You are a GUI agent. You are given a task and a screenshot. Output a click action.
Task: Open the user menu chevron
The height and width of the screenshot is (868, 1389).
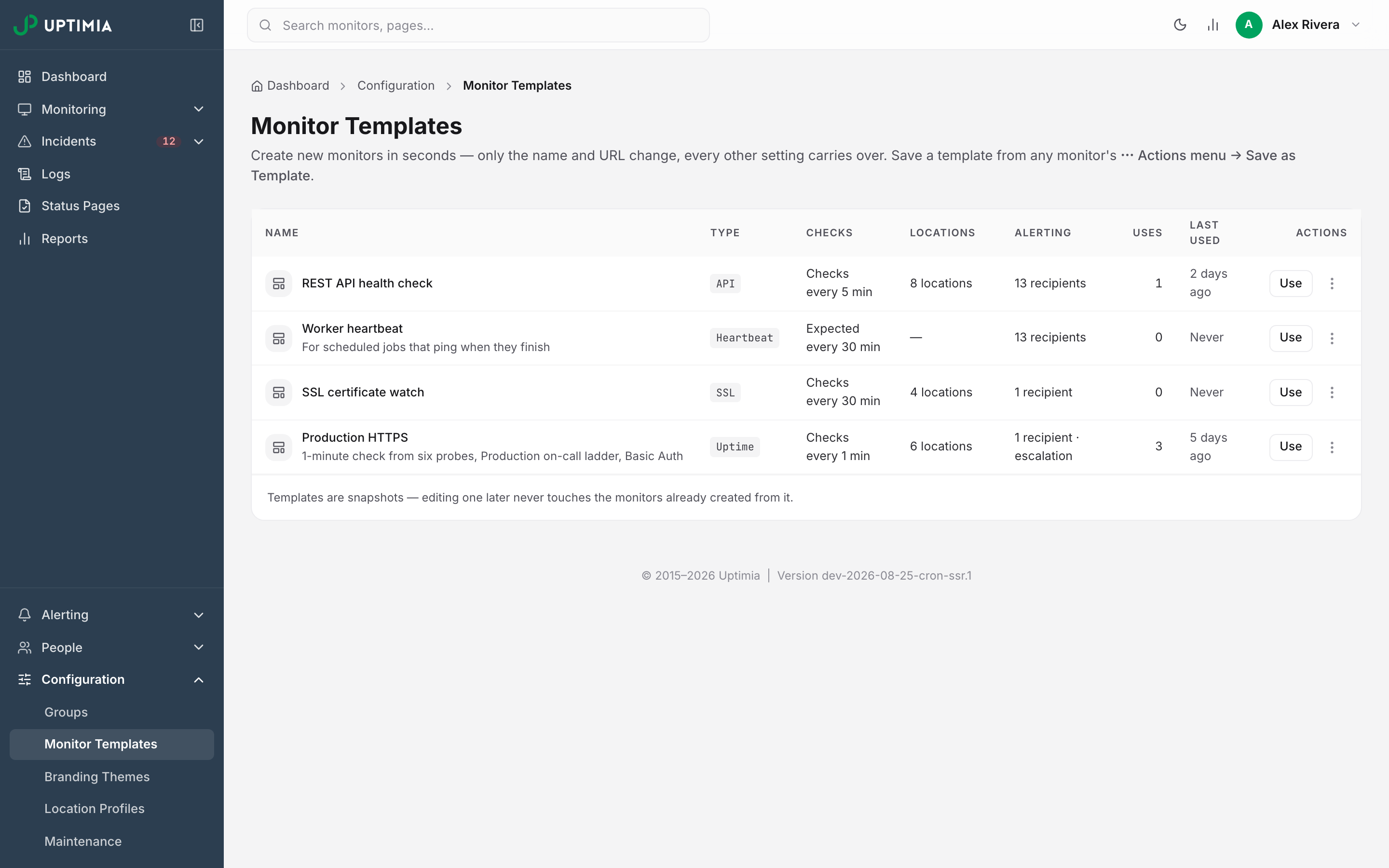click(1356, 25)
